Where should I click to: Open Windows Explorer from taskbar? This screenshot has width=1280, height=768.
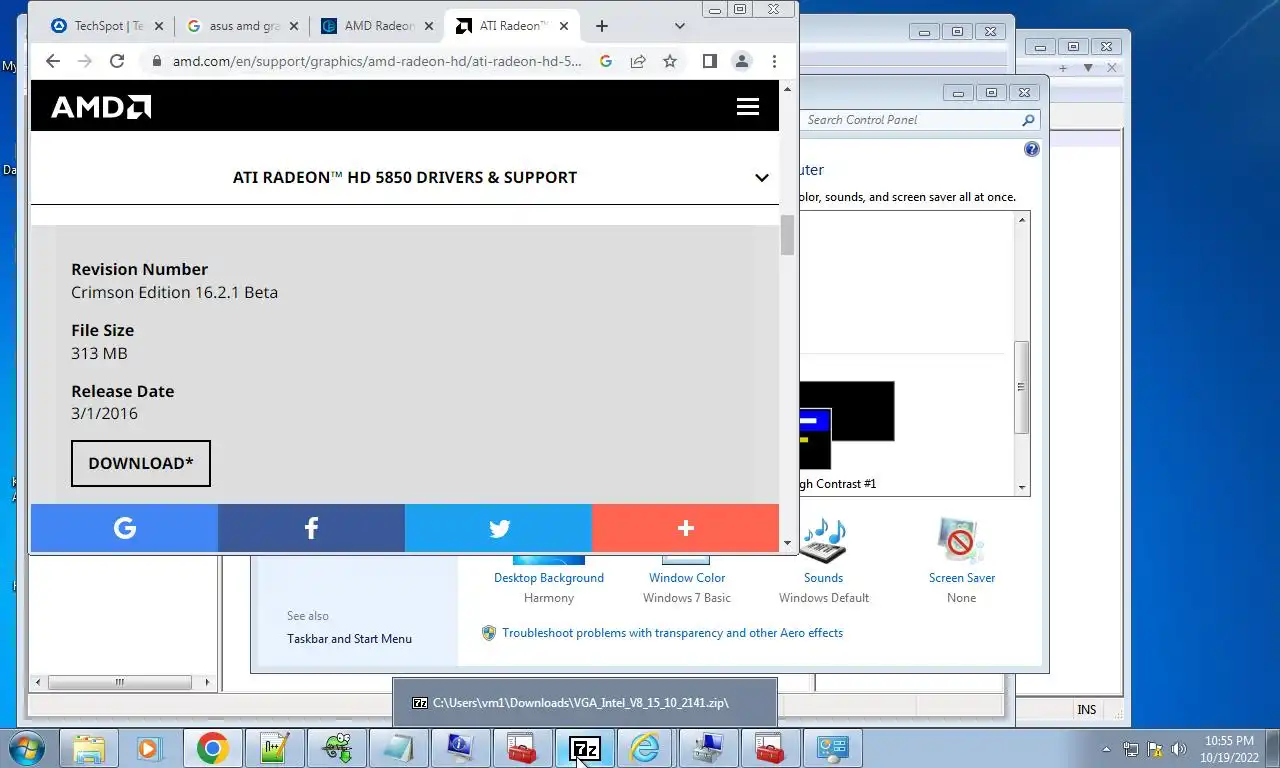click(x=89, y=748)
